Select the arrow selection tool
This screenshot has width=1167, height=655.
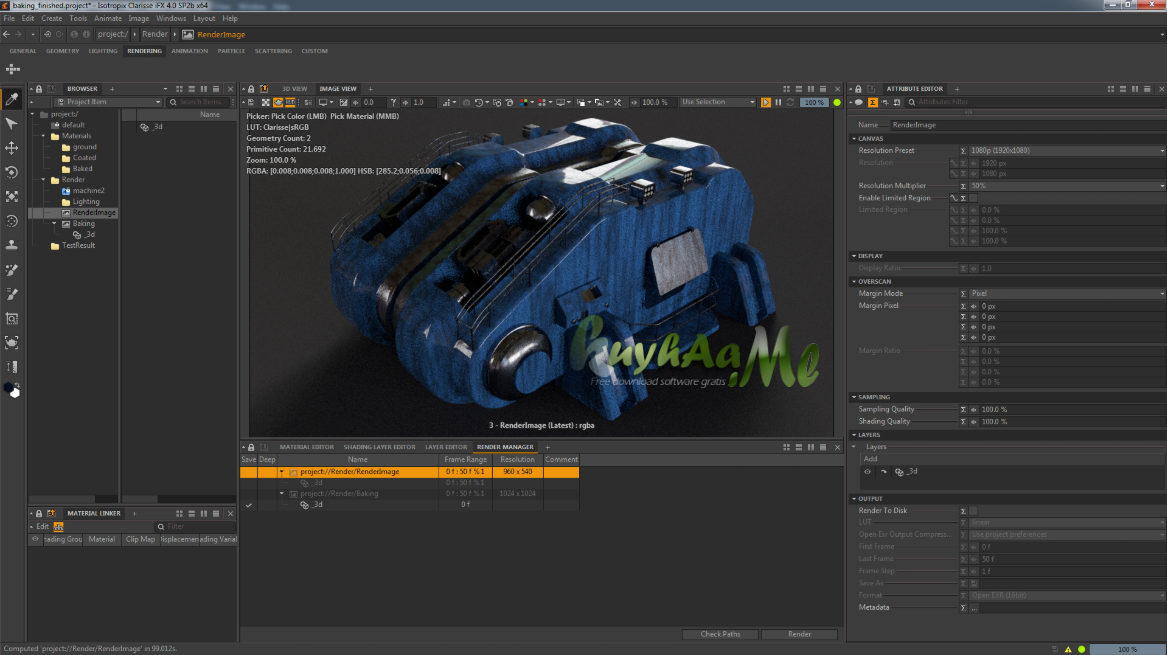pyautogui.click(x=12, y=124)
